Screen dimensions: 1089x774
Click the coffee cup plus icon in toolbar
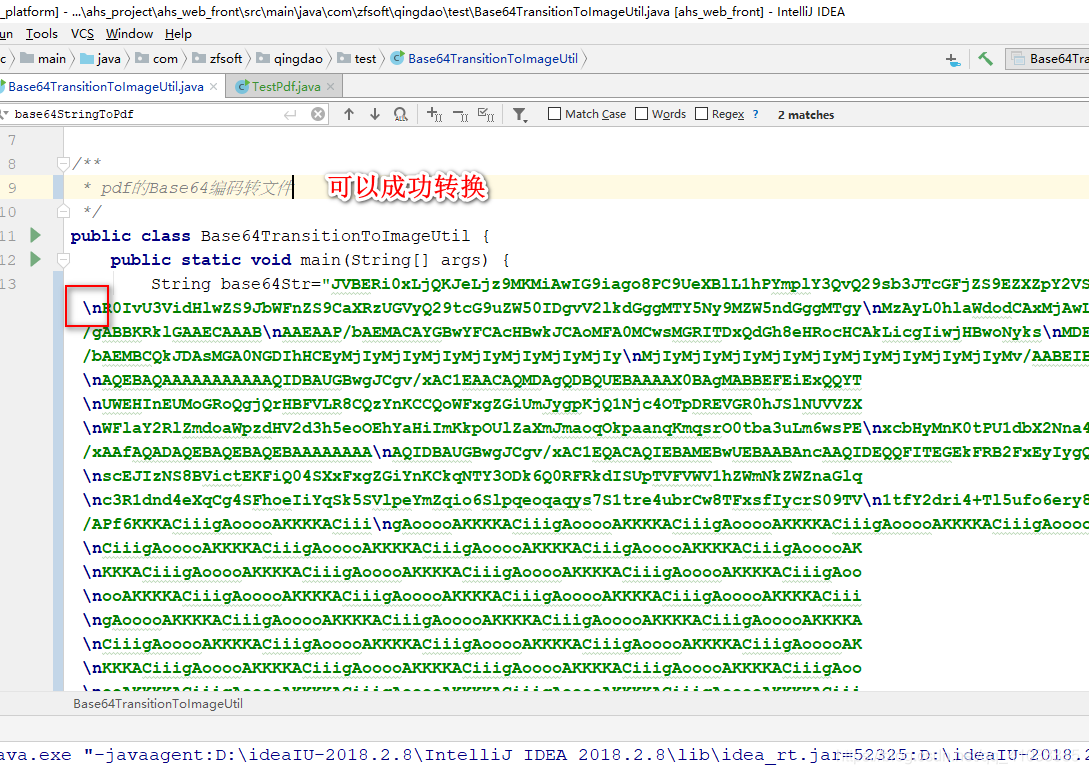coord(953,60)
